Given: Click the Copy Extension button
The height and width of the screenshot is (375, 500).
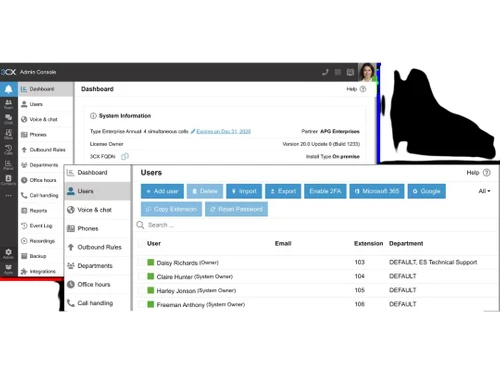Looking at the screenshot, I should tap(171, 209).
